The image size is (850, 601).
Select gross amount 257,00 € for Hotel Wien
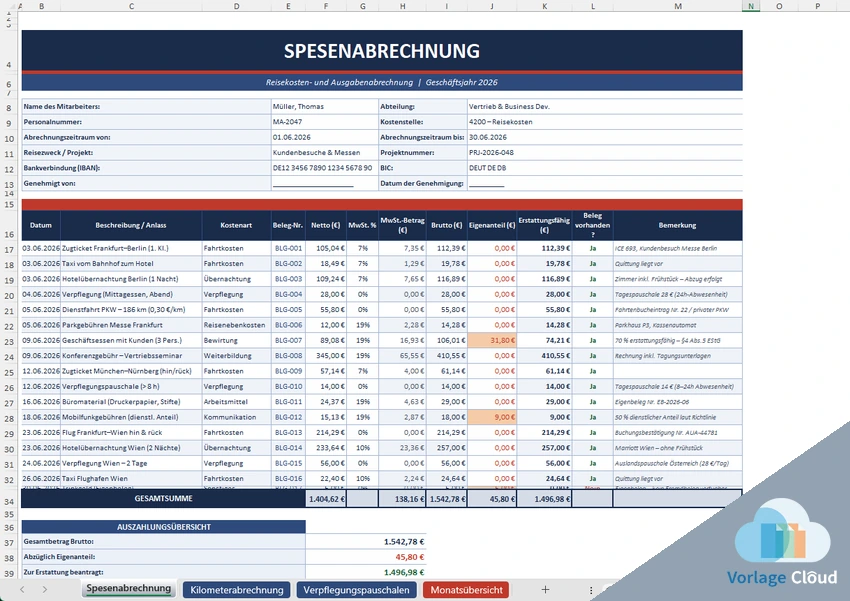(447, 448)
